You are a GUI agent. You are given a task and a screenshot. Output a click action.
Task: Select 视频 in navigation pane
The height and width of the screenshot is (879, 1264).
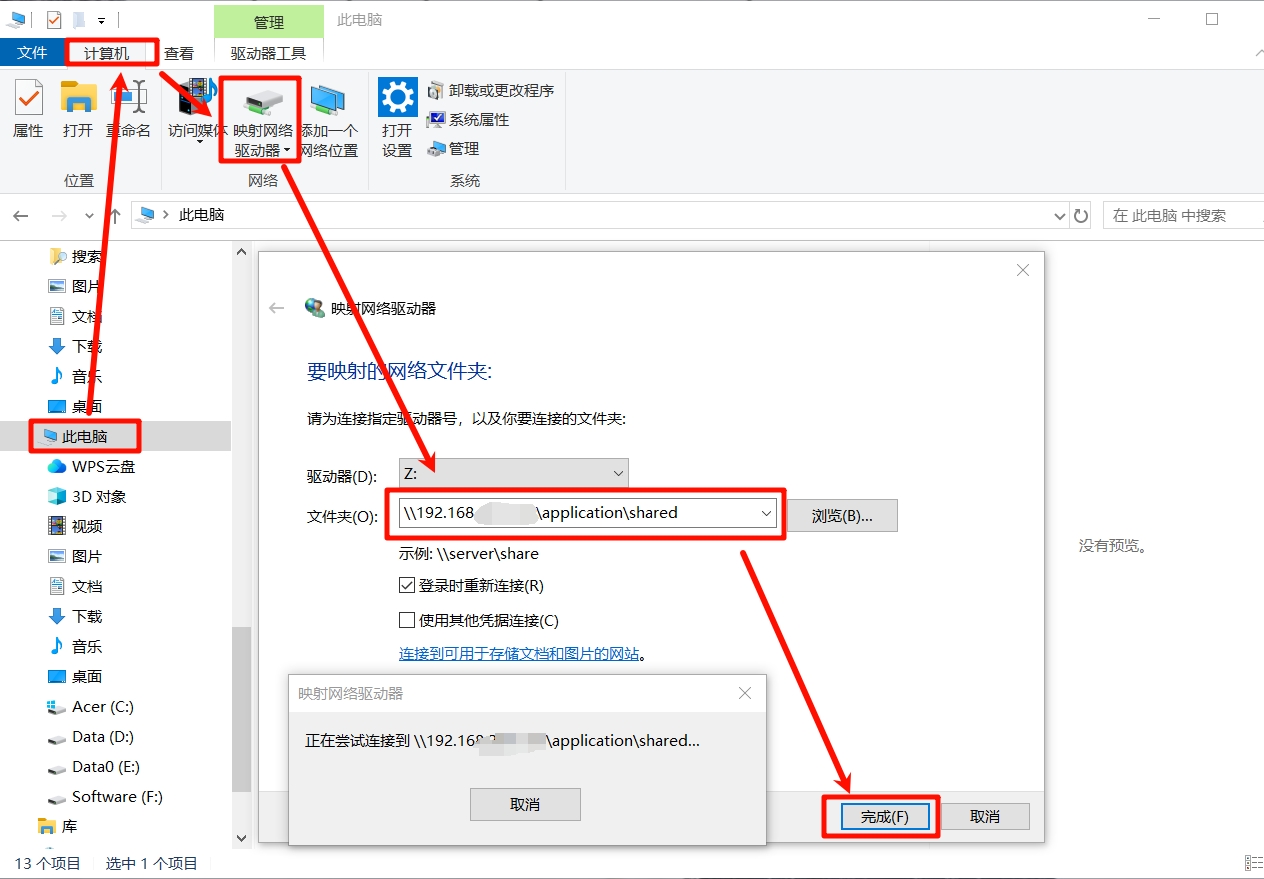tap(75, 526)
